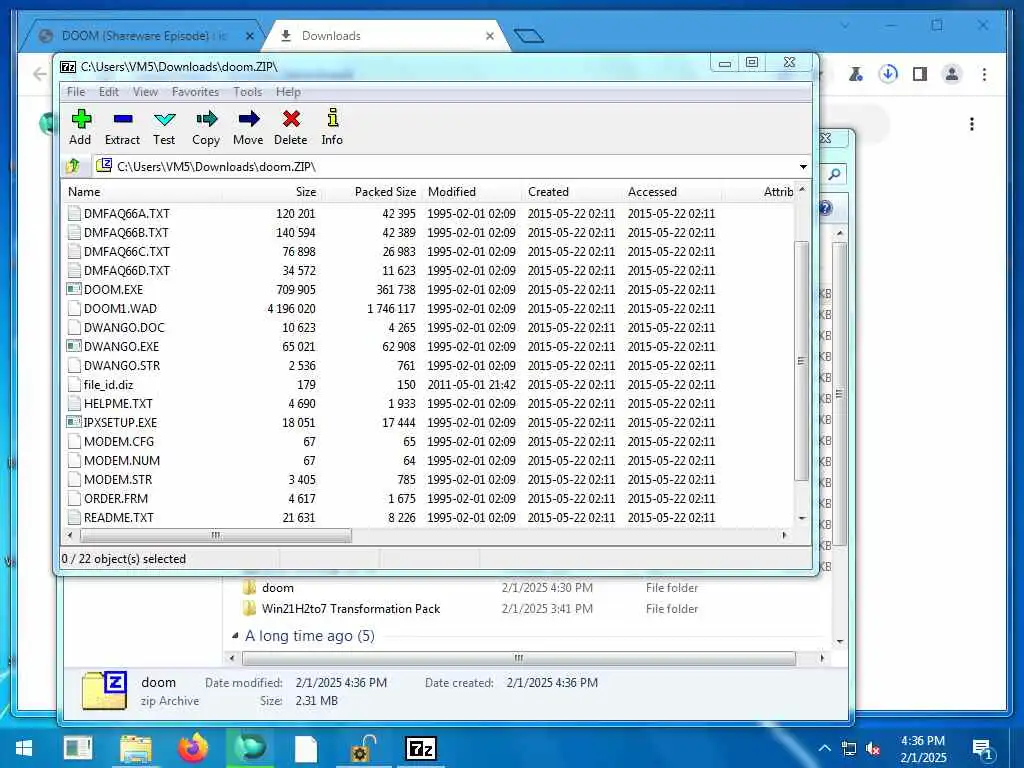Open the Tools menu in 7-Zip

[x=248, y=92]
